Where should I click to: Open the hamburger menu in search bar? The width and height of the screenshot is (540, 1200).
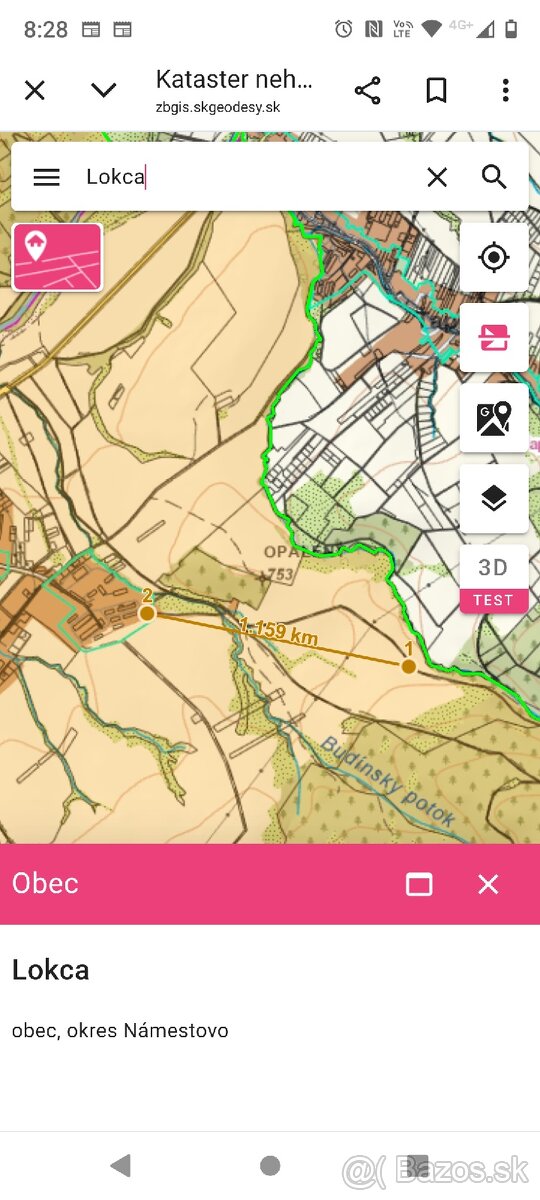pyautogui.click(x=46, y=177)
